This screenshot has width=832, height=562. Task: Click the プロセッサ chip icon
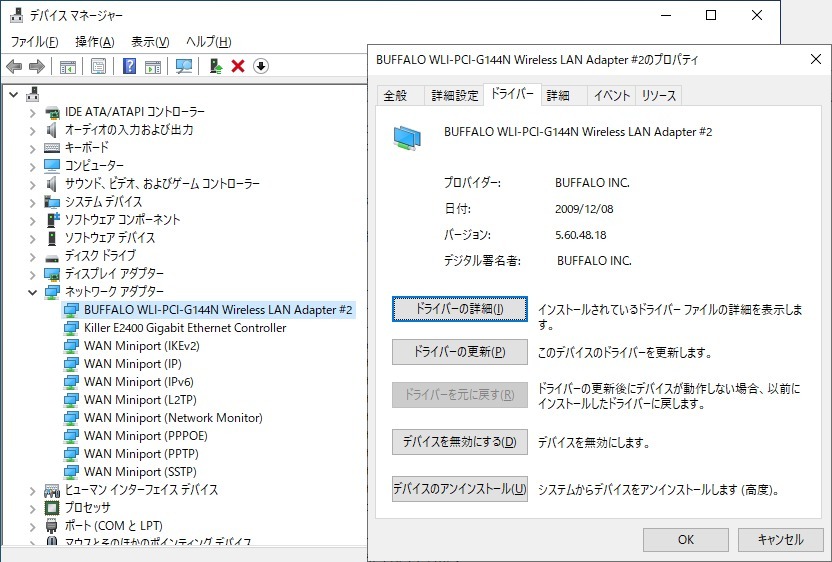click(x=52, y=508)
